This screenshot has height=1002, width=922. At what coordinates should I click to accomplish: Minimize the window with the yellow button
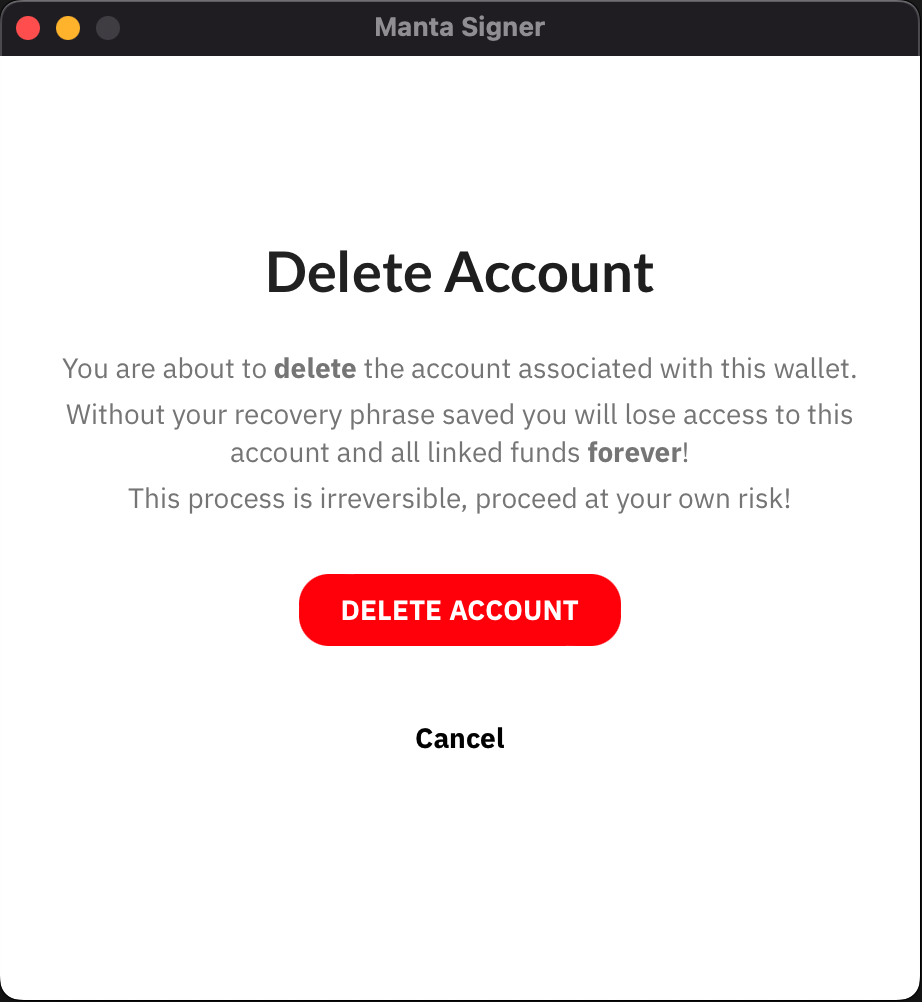pos(68,28)
